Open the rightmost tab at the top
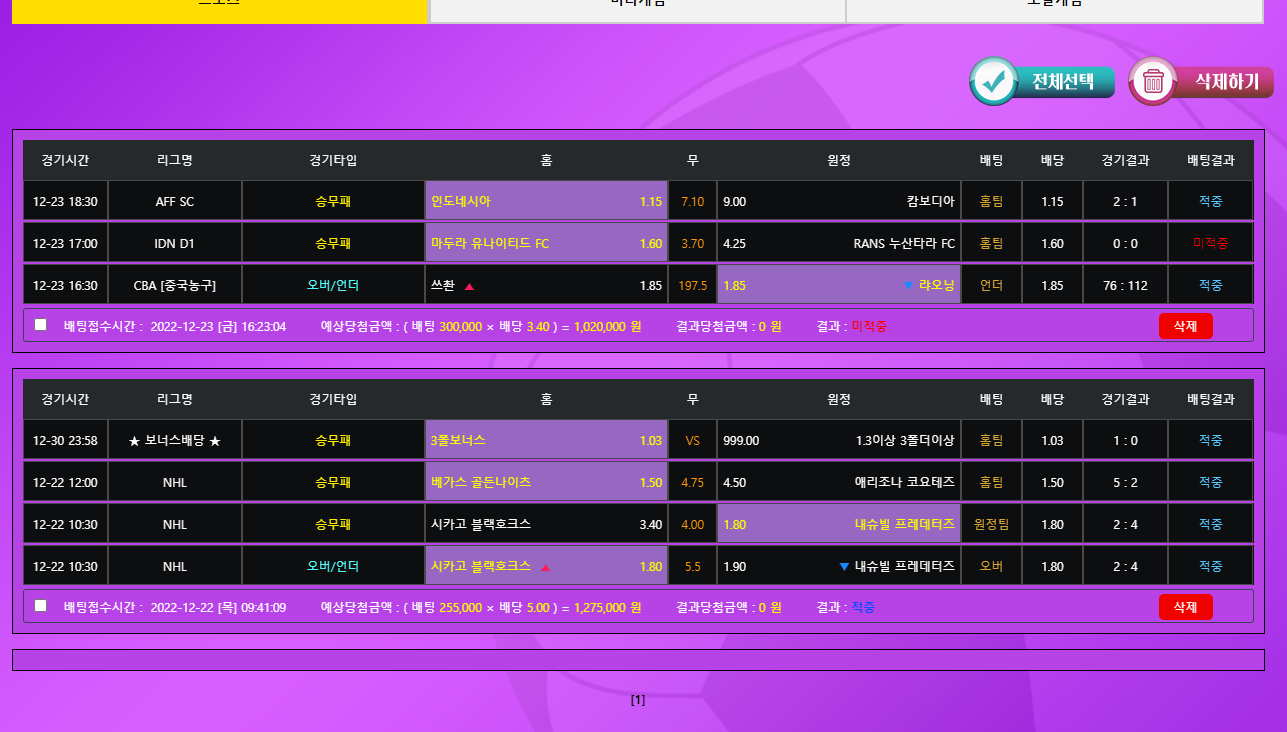 pyautogui.click(x=1054, y=8)
